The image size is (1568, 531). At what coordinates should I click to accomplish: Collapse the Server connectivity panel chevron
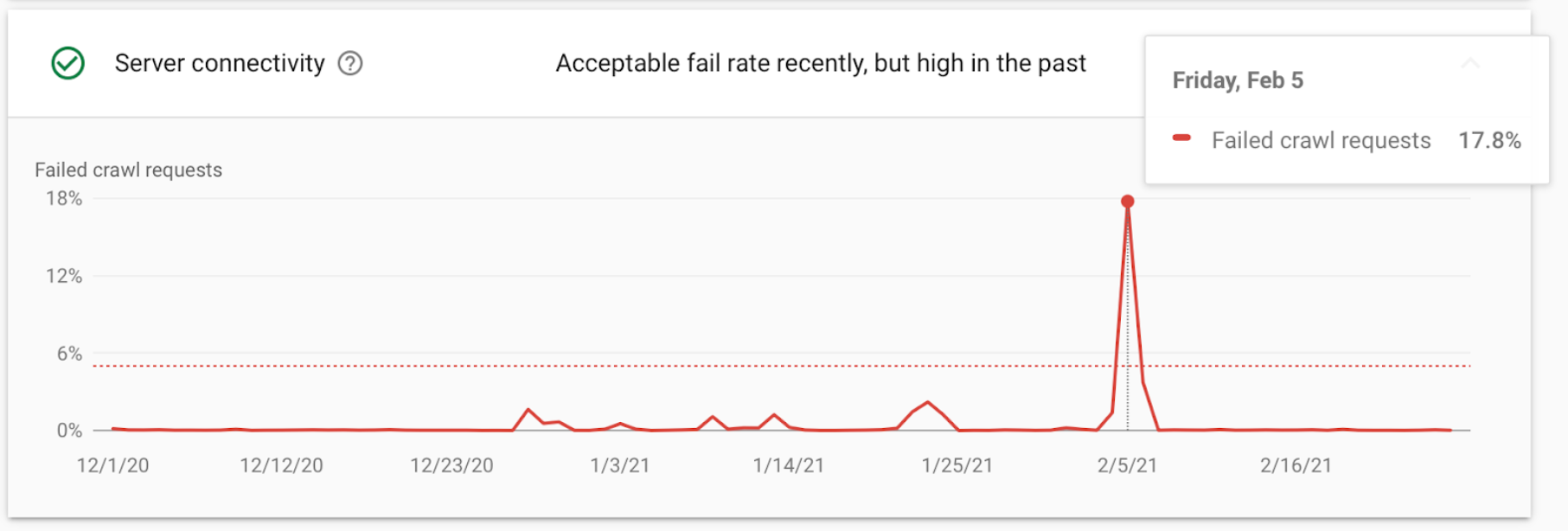(x=1470, y=63)
